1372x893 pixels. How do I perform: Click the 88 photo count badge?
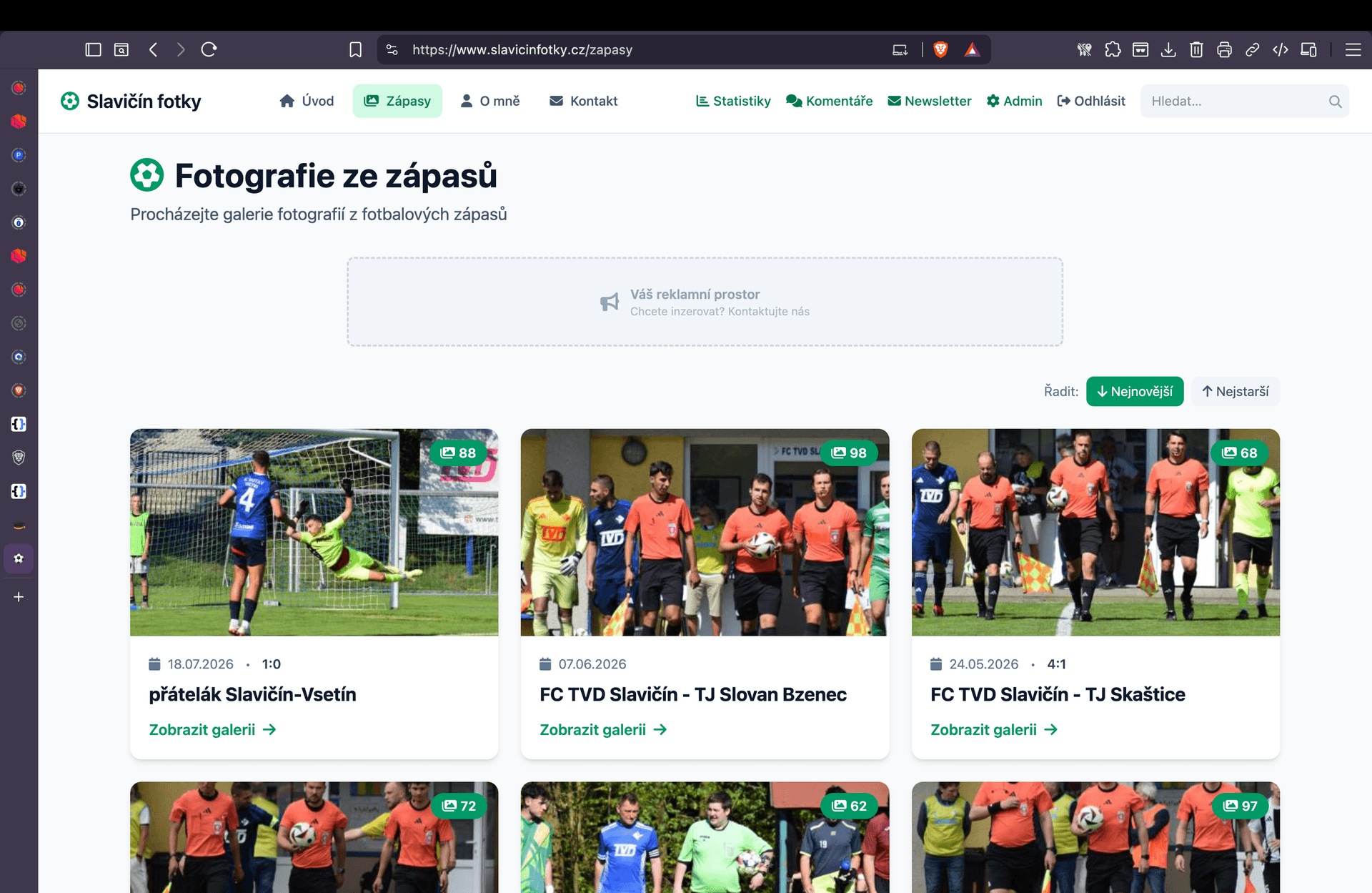coord(458,453)
